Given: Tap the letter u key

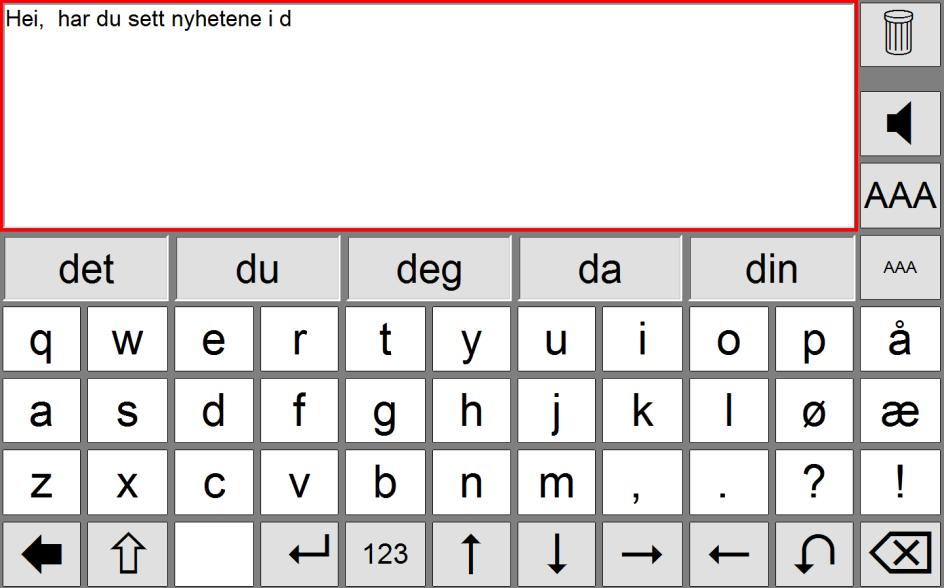Looking at the screenshot, I should tap(557, 339).
